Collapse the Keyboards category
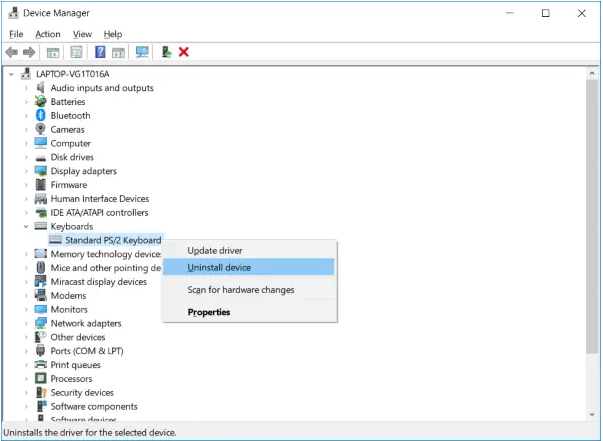 click(27, 227)
